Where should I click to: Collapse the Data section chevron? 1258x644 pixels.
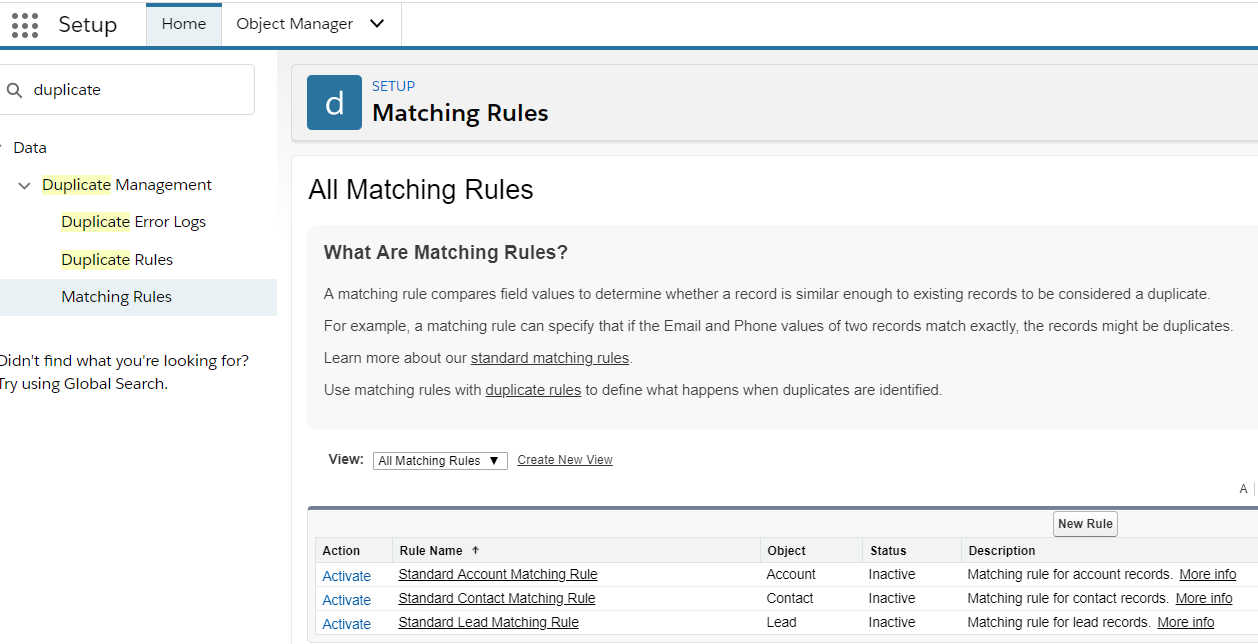click(1, 148)
